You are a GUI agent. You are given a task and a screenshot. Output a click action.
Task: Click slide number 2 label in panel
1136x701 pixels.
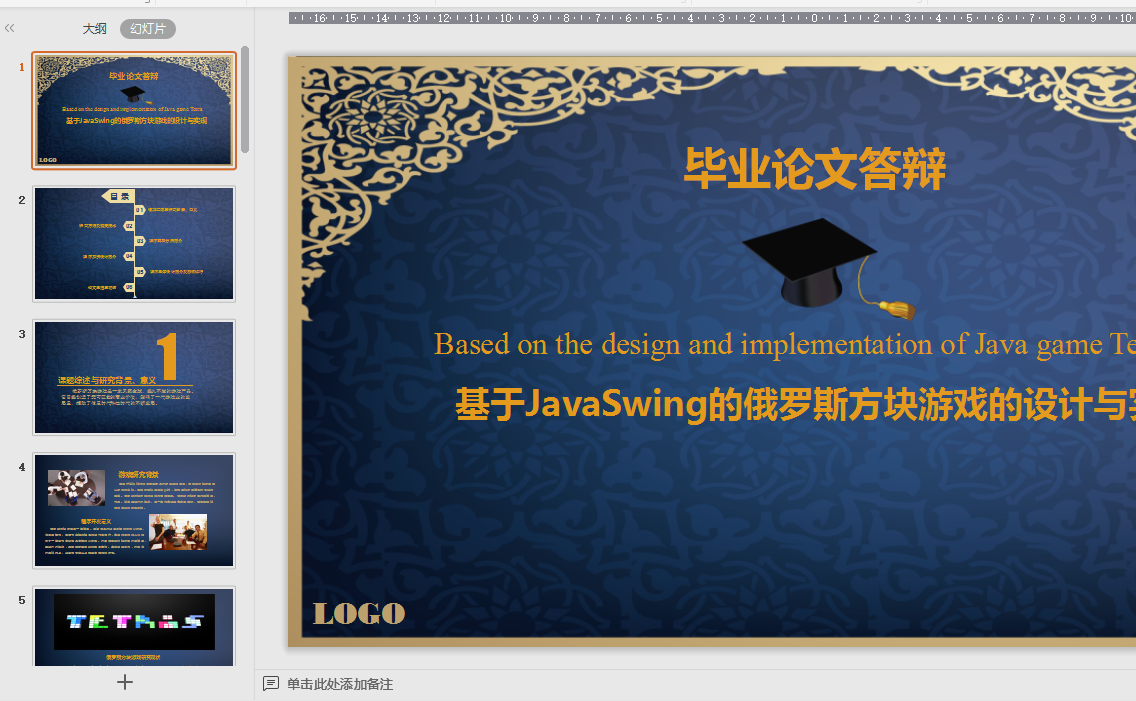[22, 200]
